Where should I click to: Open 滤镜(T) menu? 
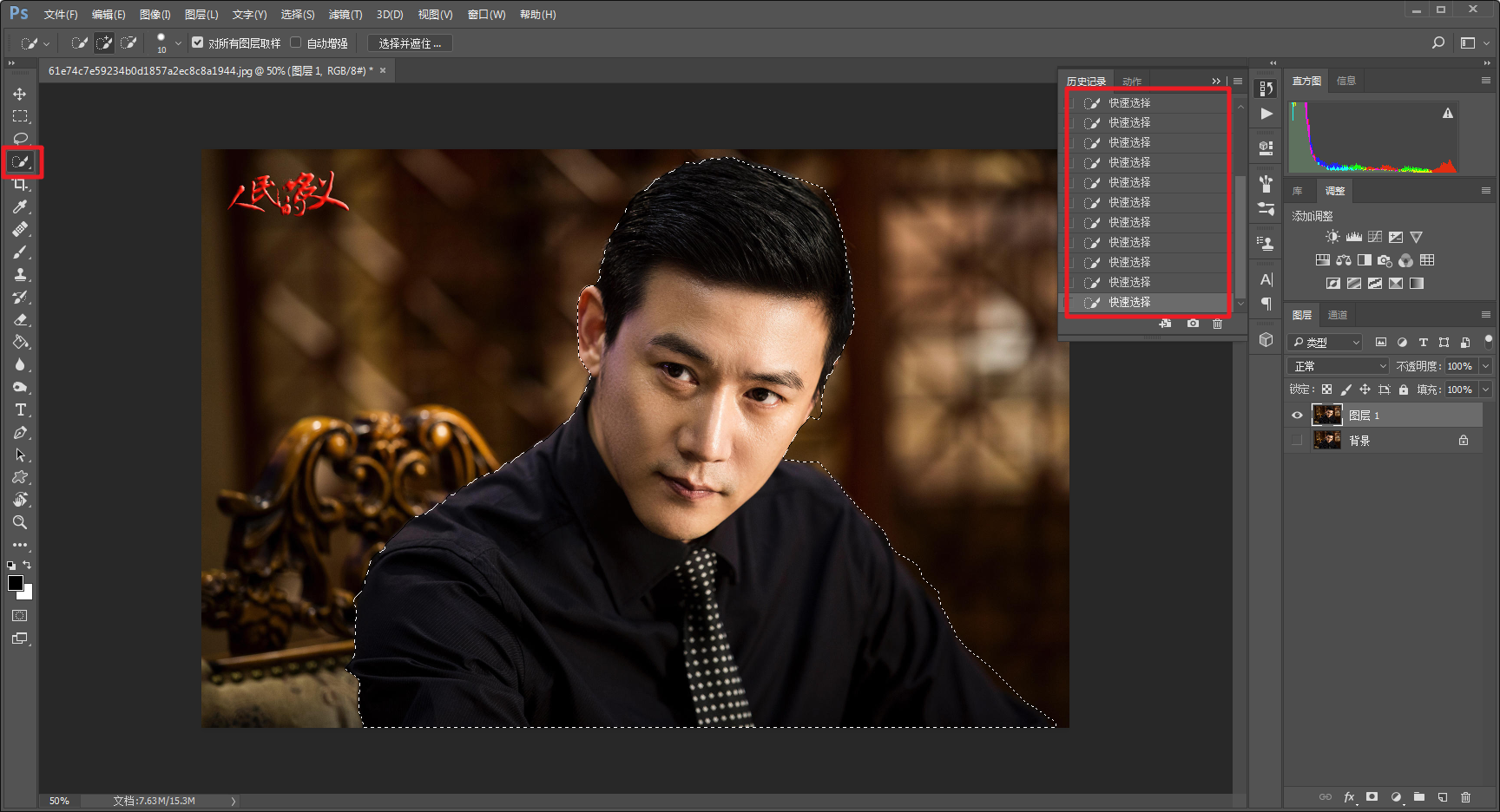coord(345,15)
